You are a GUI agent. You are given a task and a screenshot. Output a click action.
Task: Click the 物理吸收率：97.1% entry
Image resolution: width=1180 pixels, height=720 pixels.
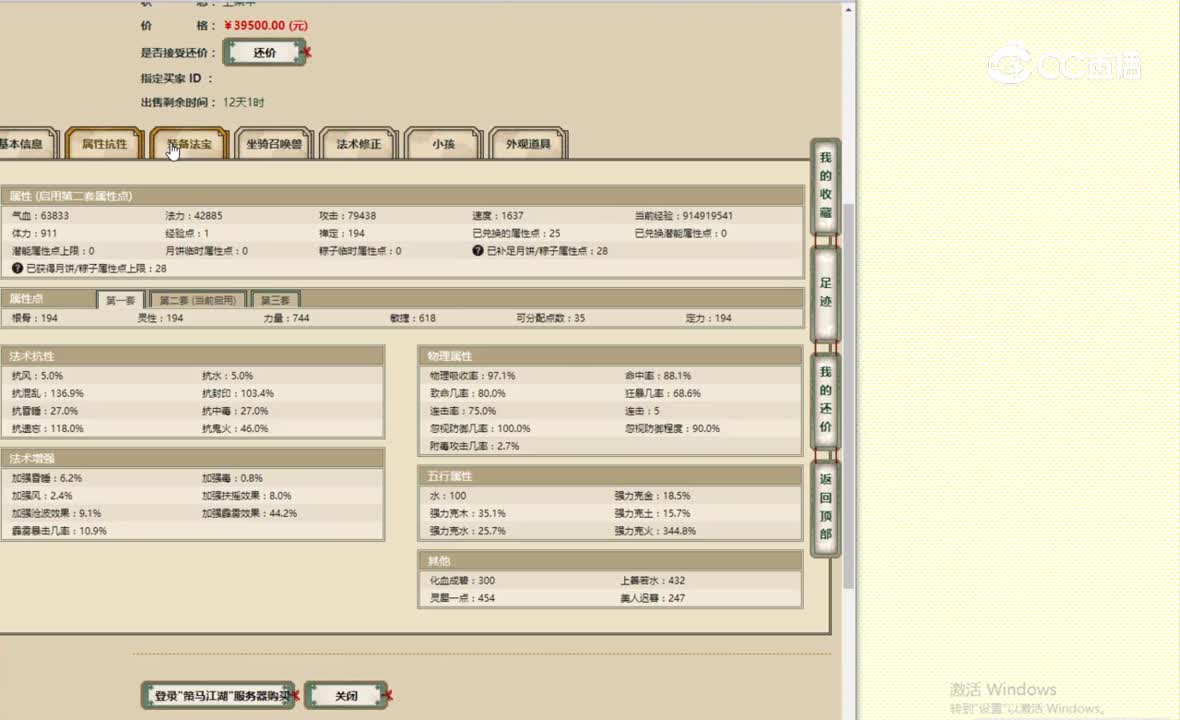(x=473, y=375)
